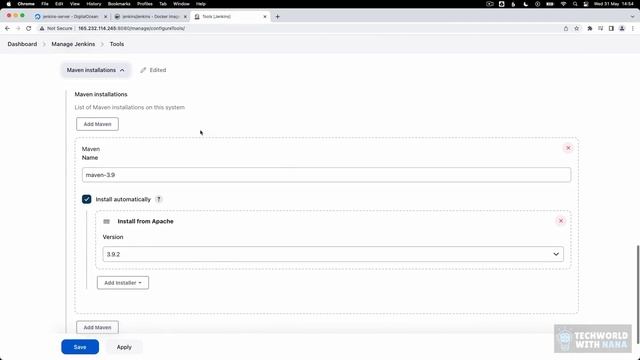The height and width of the screenshot is (360, 640).
Task: Bookmark this page with the star icon
Action: pyautogui.click(x=576, y=28)
